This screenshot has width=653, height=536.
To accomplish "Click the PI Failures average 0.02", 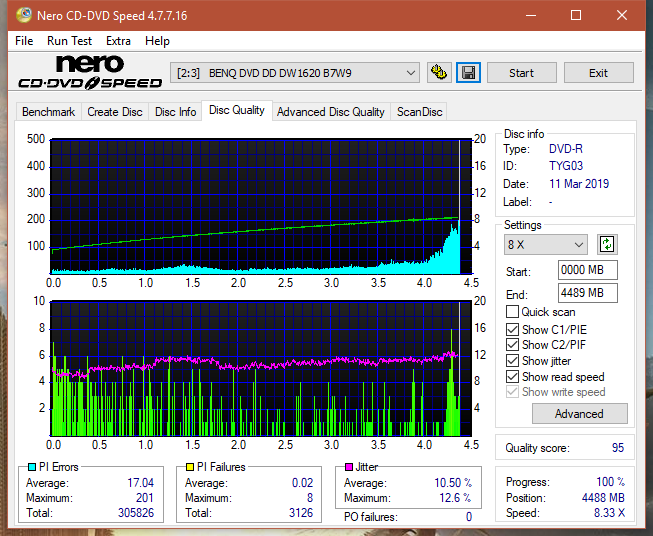I will point(302,483).
